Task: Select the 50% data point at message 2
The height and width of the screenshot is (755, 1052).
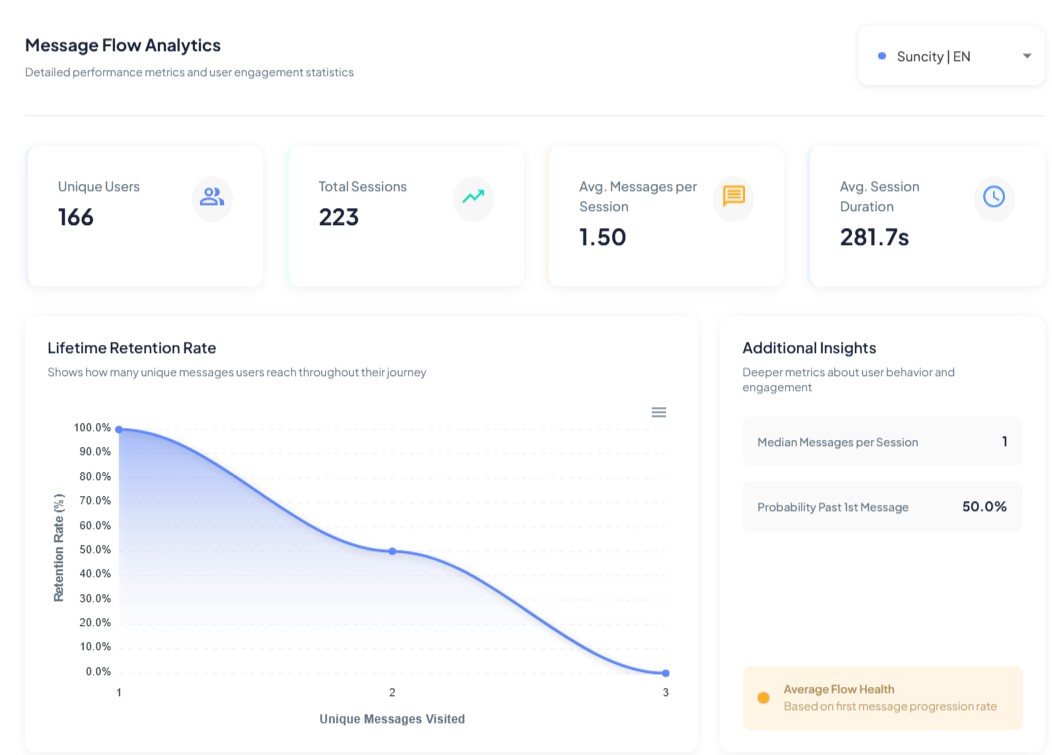Action: coord(392,551)
